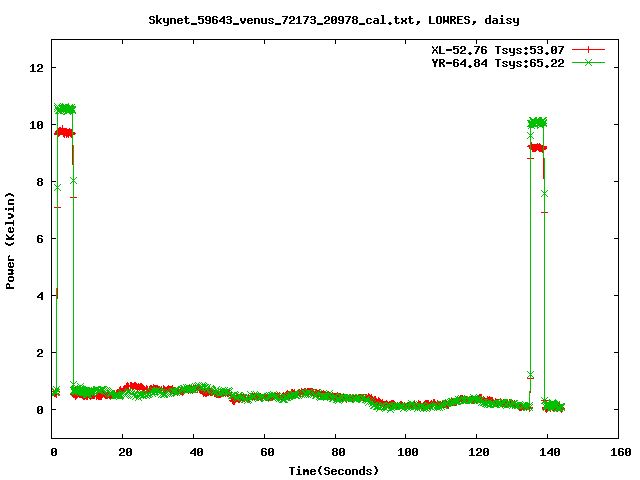Click the x-axis tick label 160
This screenshot has width=640, height=480.
(621, 452)
